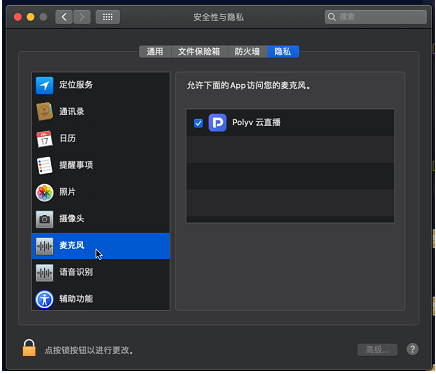The width and height of the screenshot is (436, 374).
Task: Click the 摄像头 label
Action: tap(72, 218)
